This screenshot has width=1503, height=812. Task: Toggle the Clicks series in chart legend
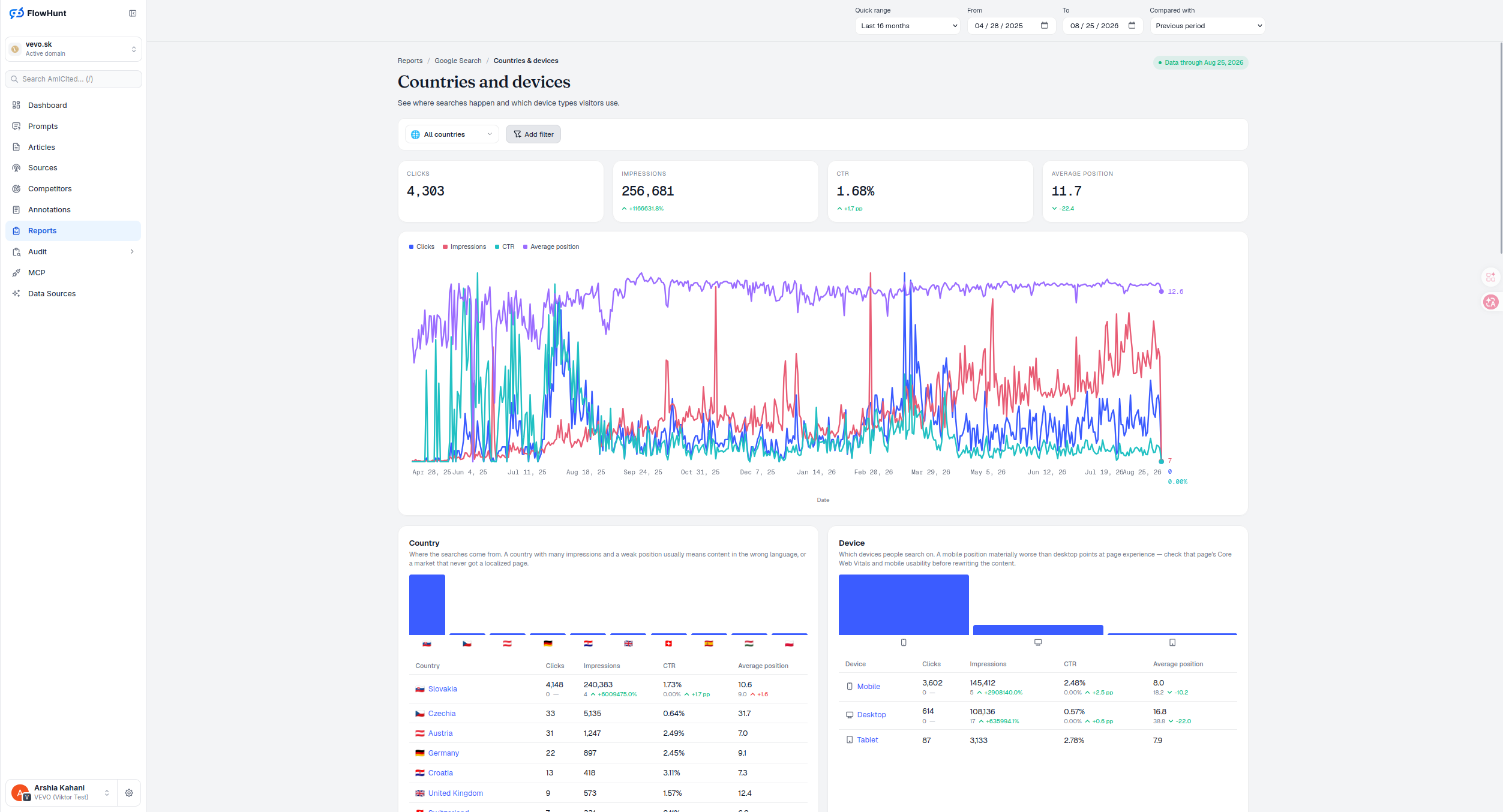tap(422, 246)
